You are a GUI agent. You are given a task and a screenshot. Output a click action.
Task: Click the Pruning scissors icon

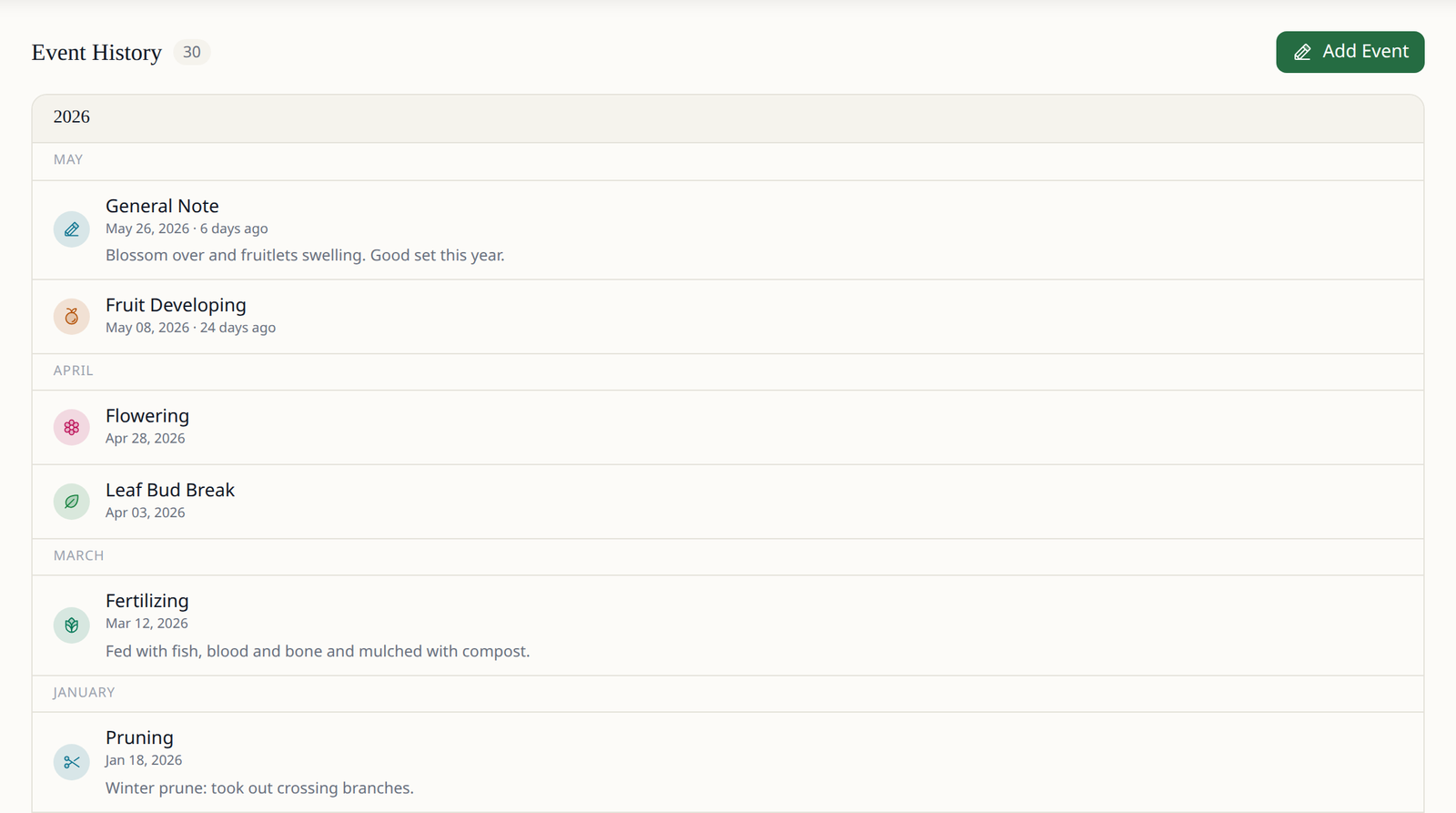pyautogui.click(x=71, y=762)
